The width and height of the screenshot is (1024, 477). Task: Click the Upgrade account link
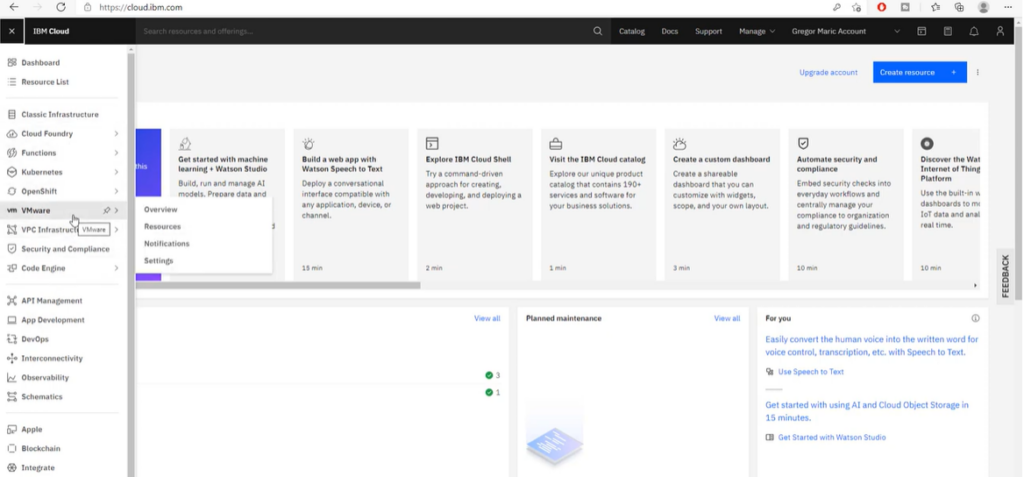point(828,73)
